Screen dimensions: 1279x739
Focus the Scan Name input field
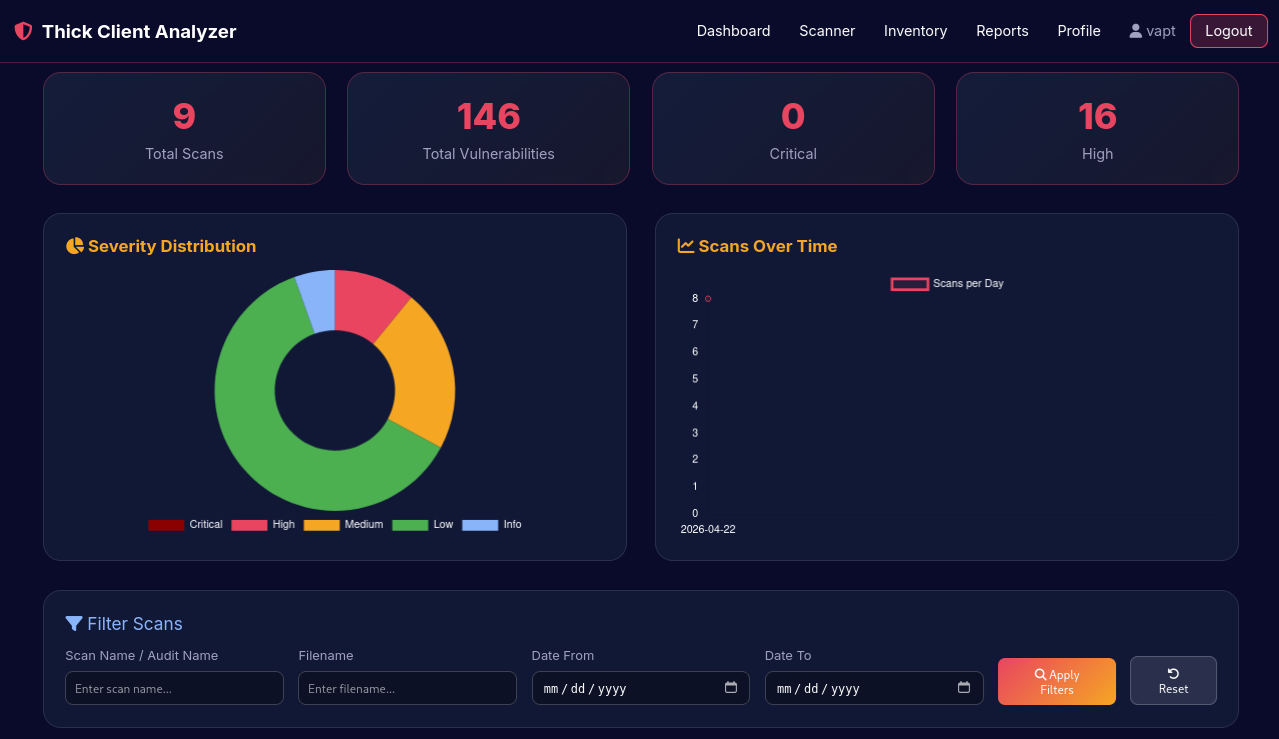coord(174,688)
